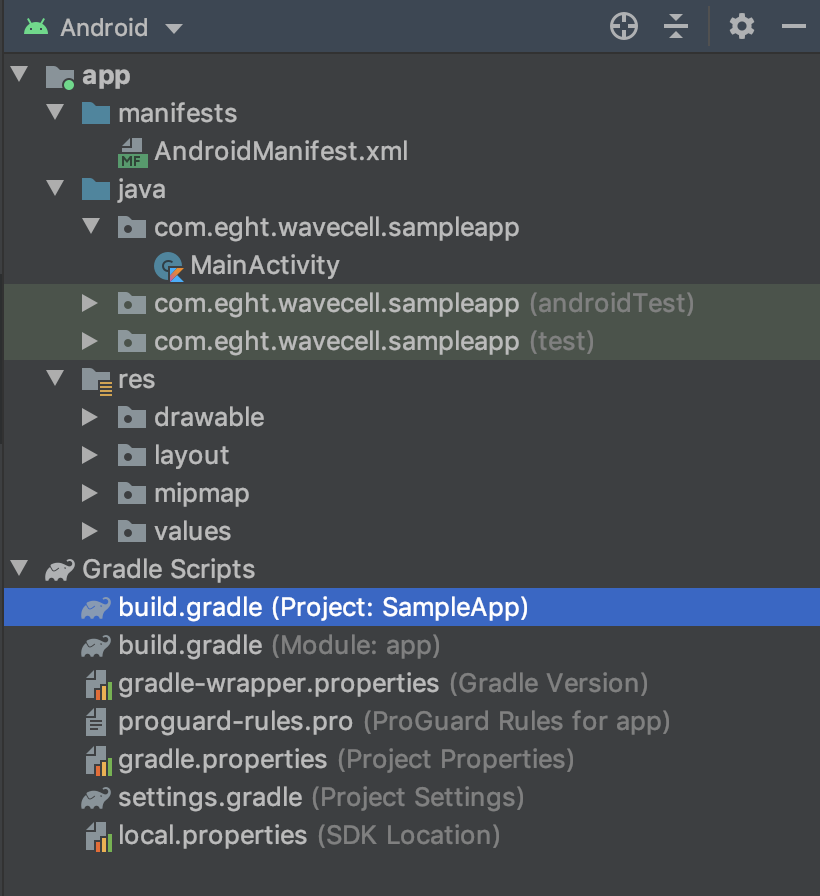Expand the values resource folder
The image size is (820, 896).
91,531
